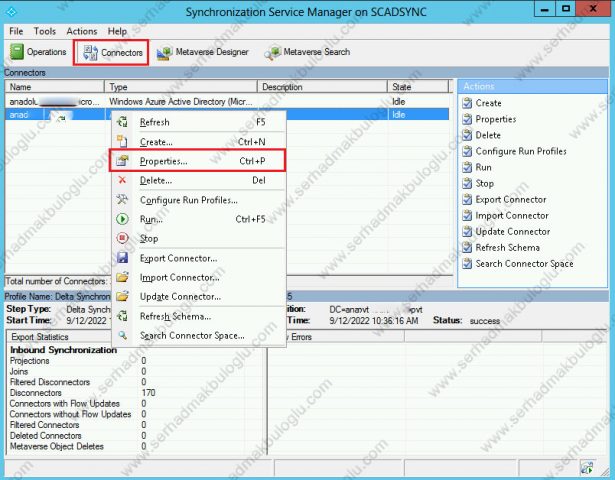The image size is (615, 480).
Task: Click icon beside Delete in Actions pane
Action: pyautogui.click(x=467, y=135)
